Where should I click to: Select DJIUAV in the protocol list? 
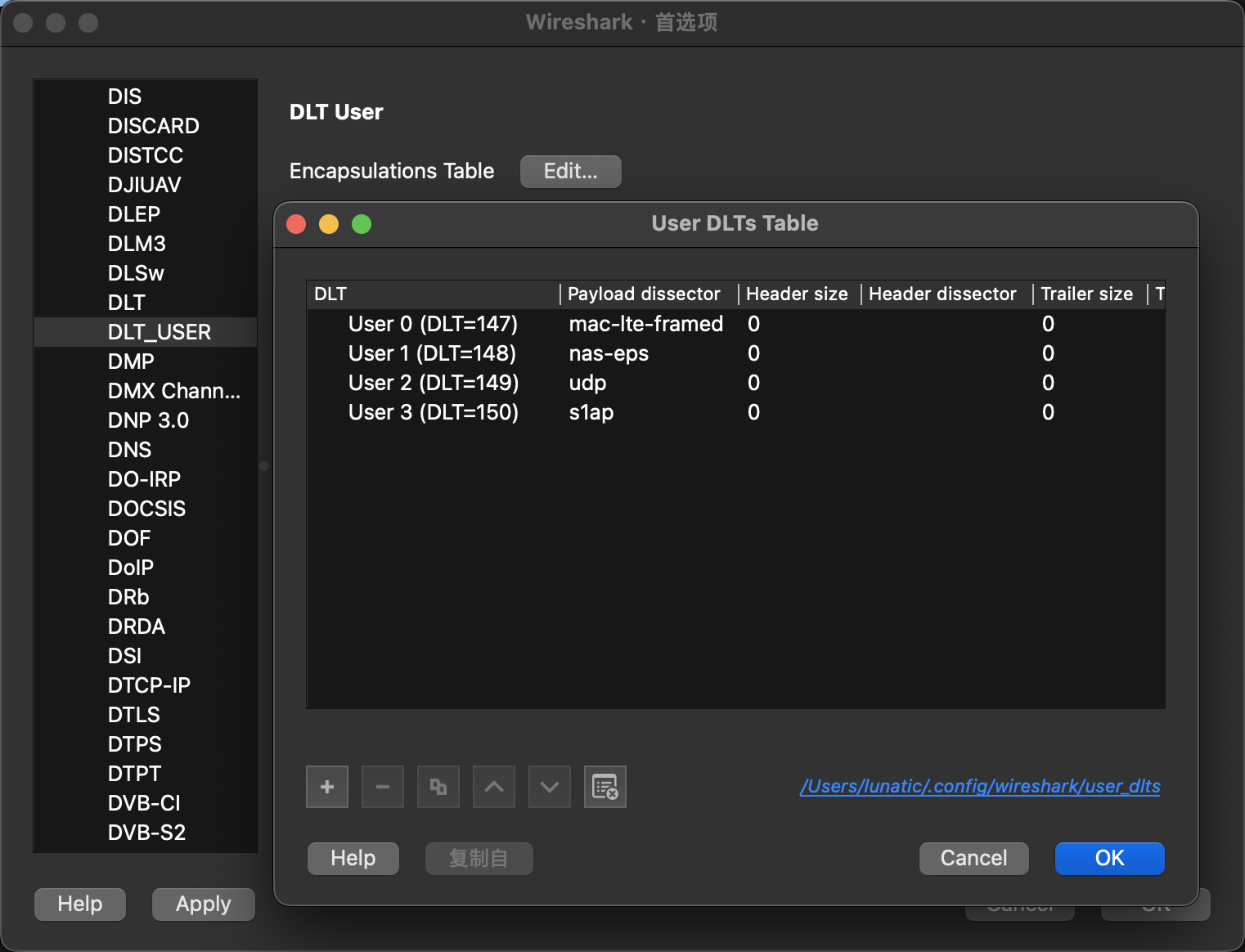(x=146, y=185)
